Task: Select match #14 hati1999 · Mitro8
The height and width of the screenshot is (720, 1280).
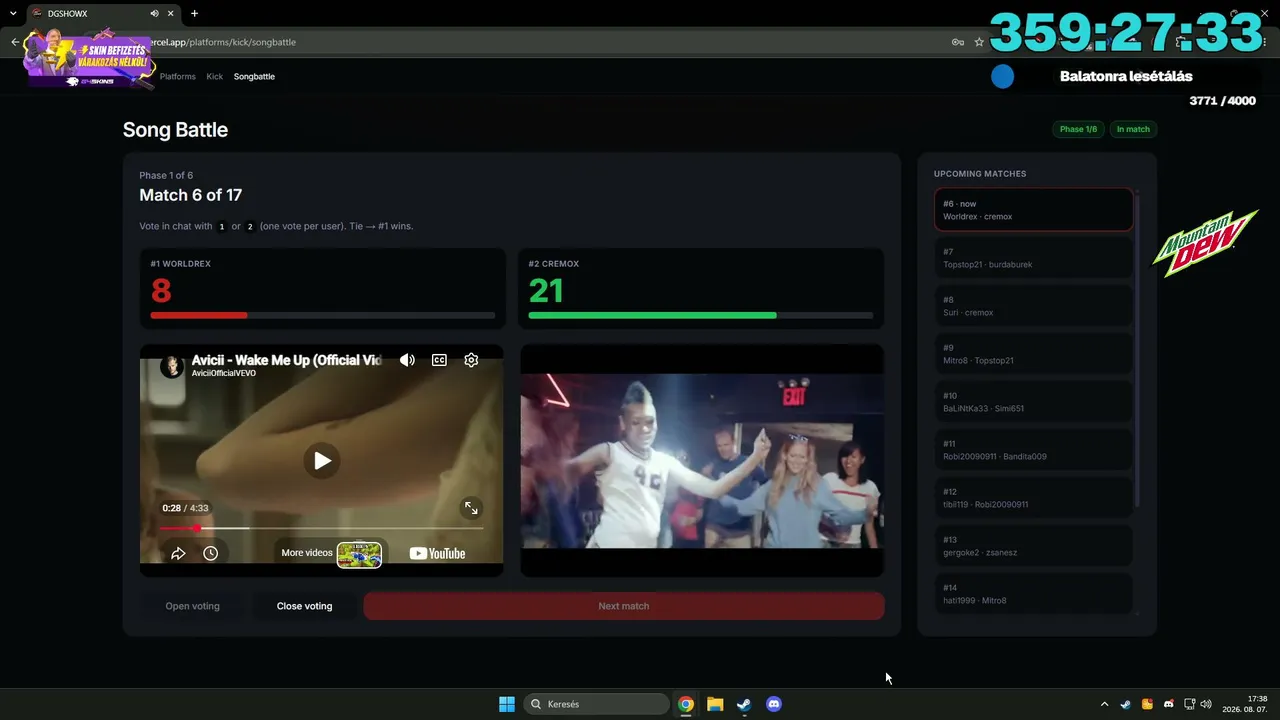Action: coord(1034,594)
